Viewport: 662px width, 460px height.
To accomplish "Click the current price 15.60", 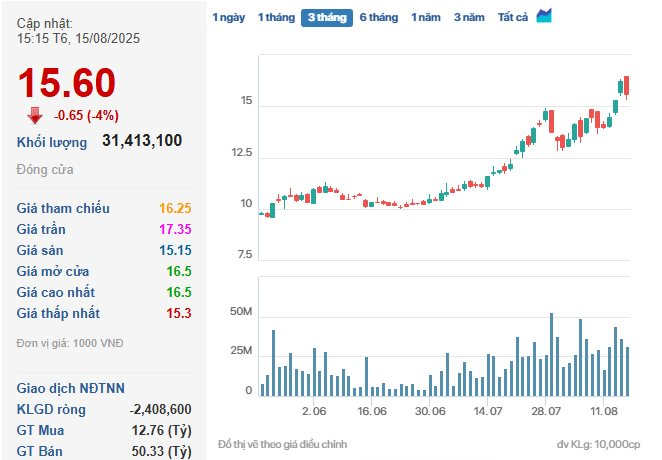I will click(x=66, y=84).
